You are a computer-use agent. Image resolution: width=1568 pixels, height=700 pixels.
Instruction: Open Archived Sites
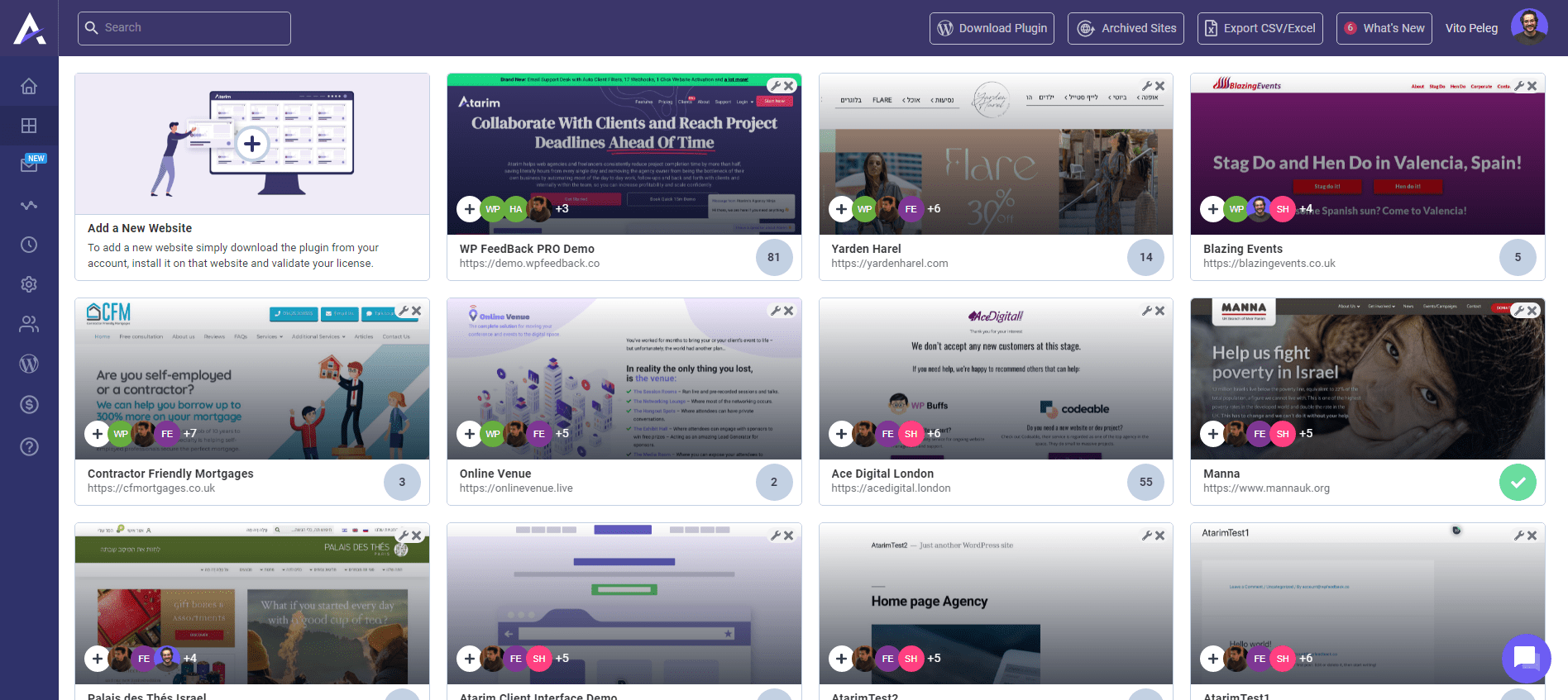[1126, 28]
